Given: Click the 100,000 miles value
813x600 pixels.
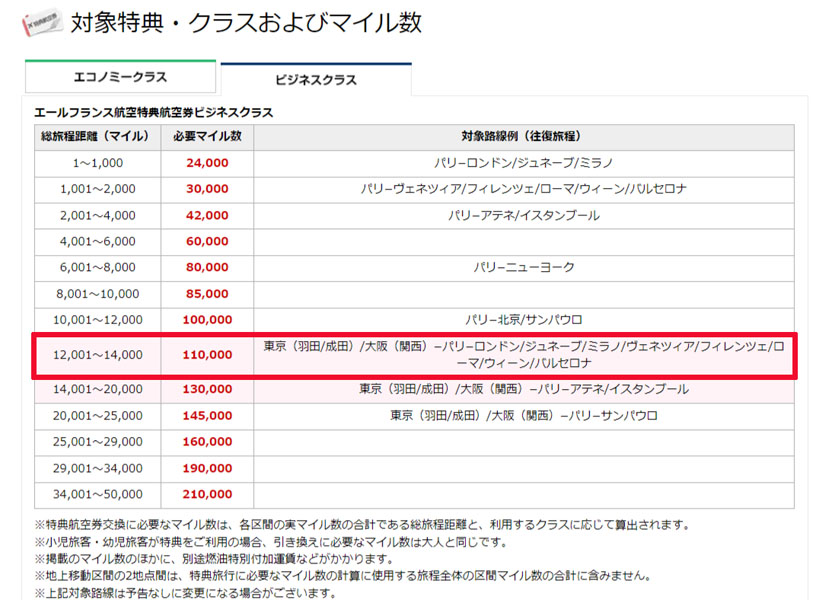Looking at the screenshot, I should coord(207,320).
